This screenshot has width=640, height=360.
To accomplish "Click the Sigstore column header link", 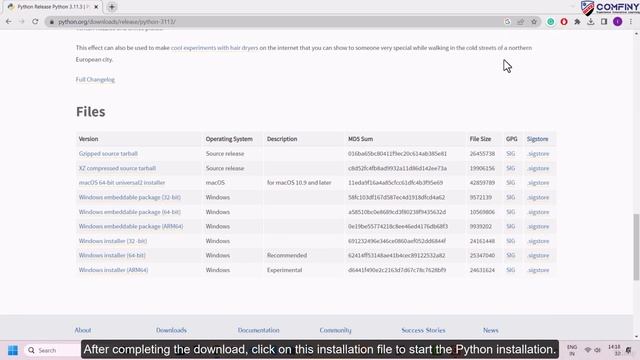I will coord(538,139).
